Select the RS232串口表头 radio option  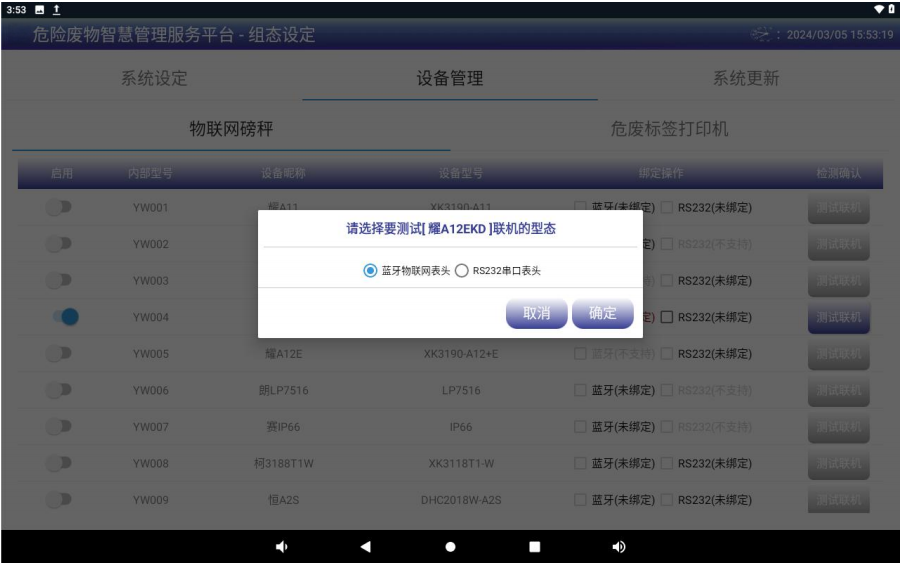462,270
